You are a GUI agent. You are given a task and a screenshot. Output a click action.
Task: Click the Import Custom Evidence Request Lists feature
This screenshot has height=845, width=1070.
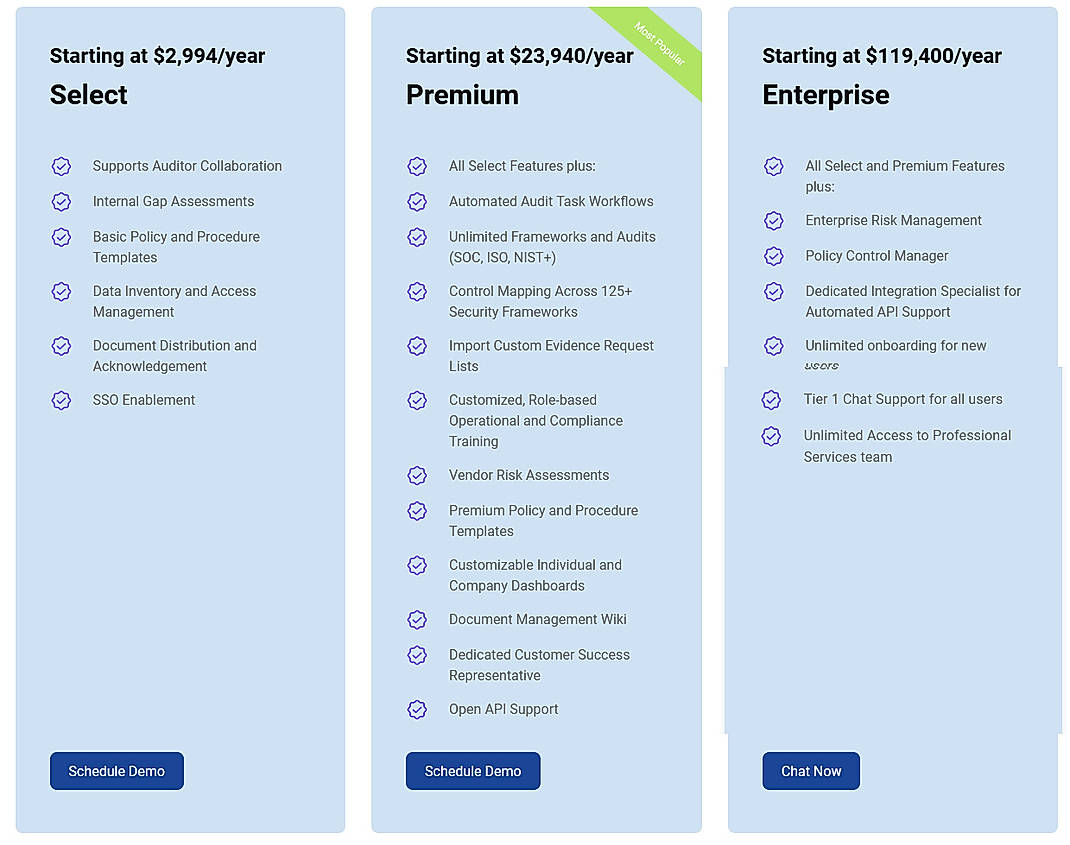[x=551, y=355]
